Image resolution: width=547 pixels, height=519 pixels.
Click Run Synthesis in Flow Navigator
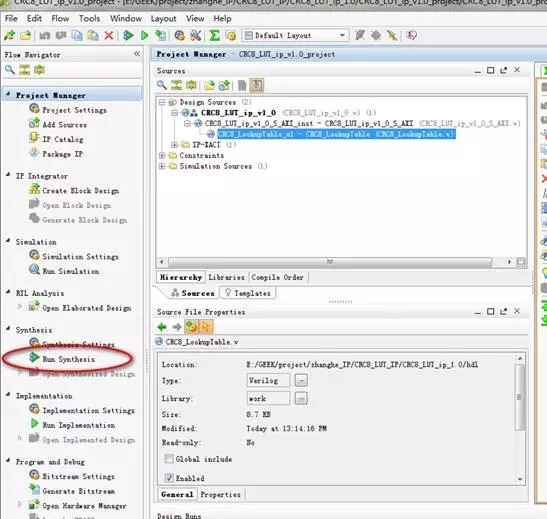click(x=68, y=359)
